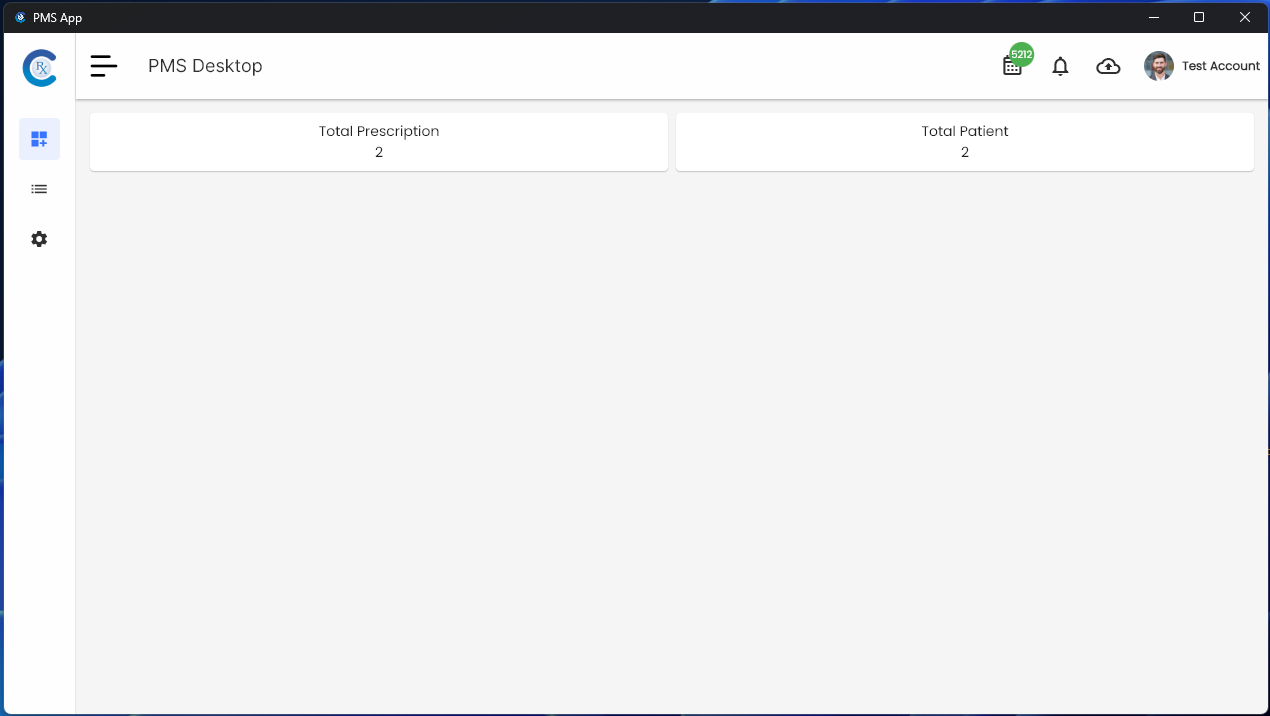Toggle the navigation sidebar with the hamburger icon
This screenshot has height=716, width=1270.
pyautogui.click(x=104, y=66)
